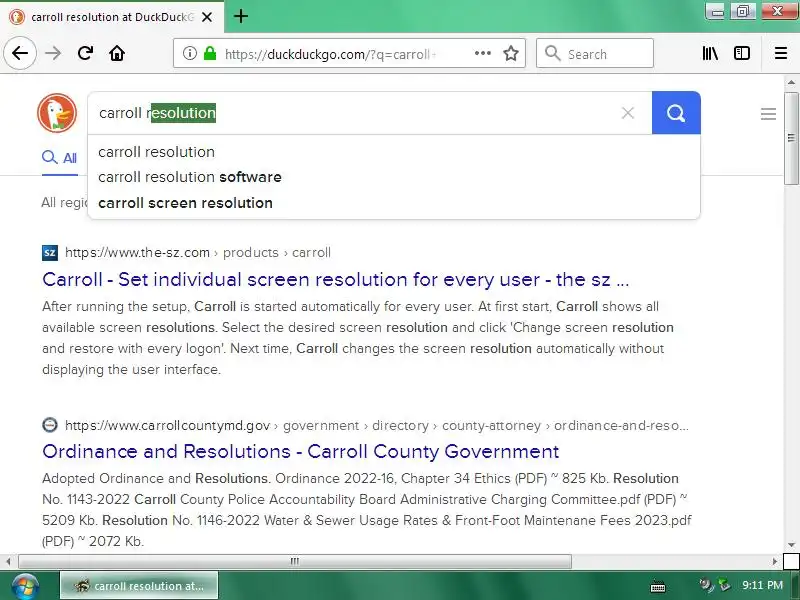
Task: Reload the current page
Action: pyautogui.click(x=85, y=53)
